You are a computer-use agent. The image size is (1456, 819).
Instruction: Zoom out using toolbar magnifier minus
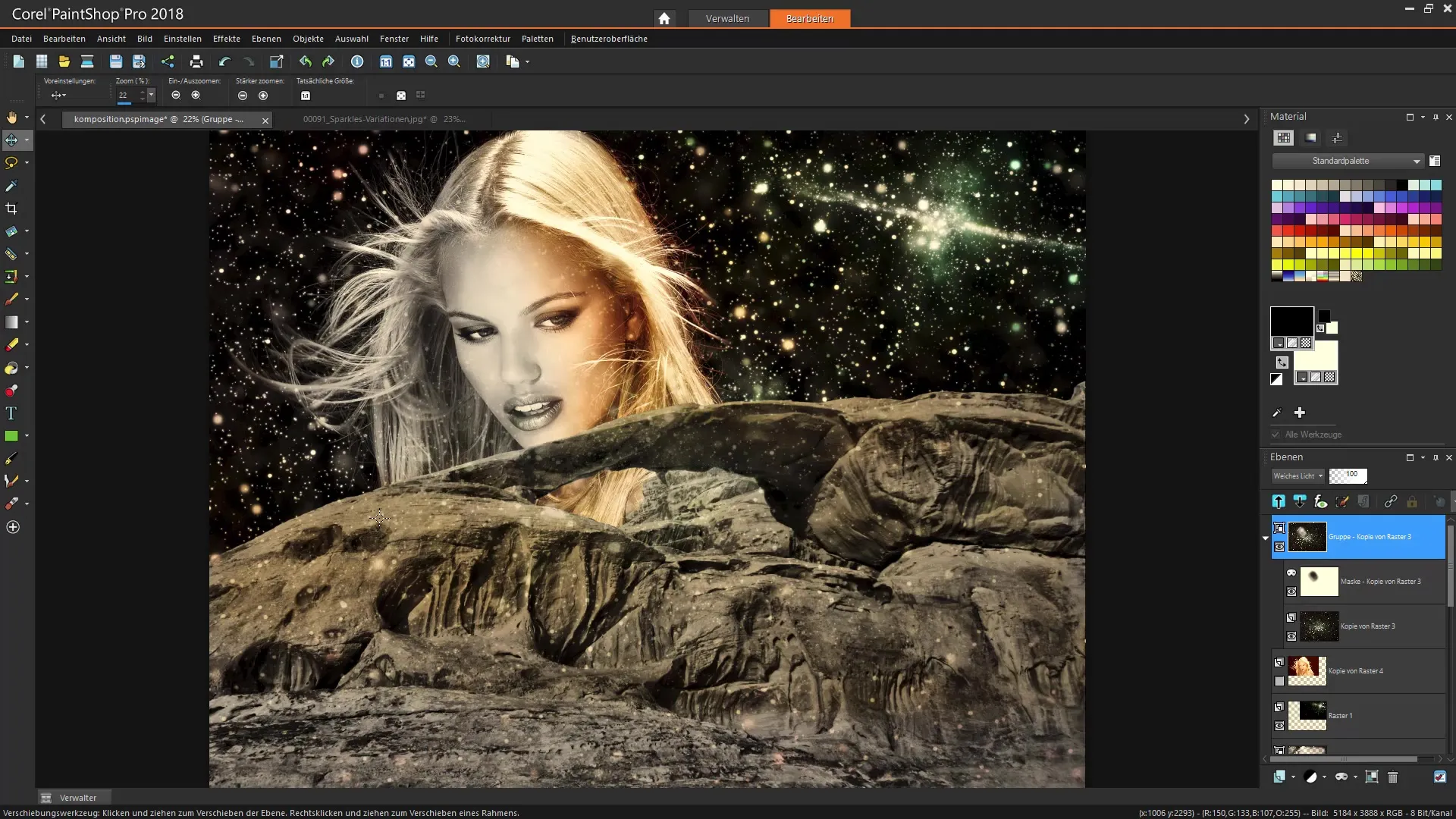431,61
